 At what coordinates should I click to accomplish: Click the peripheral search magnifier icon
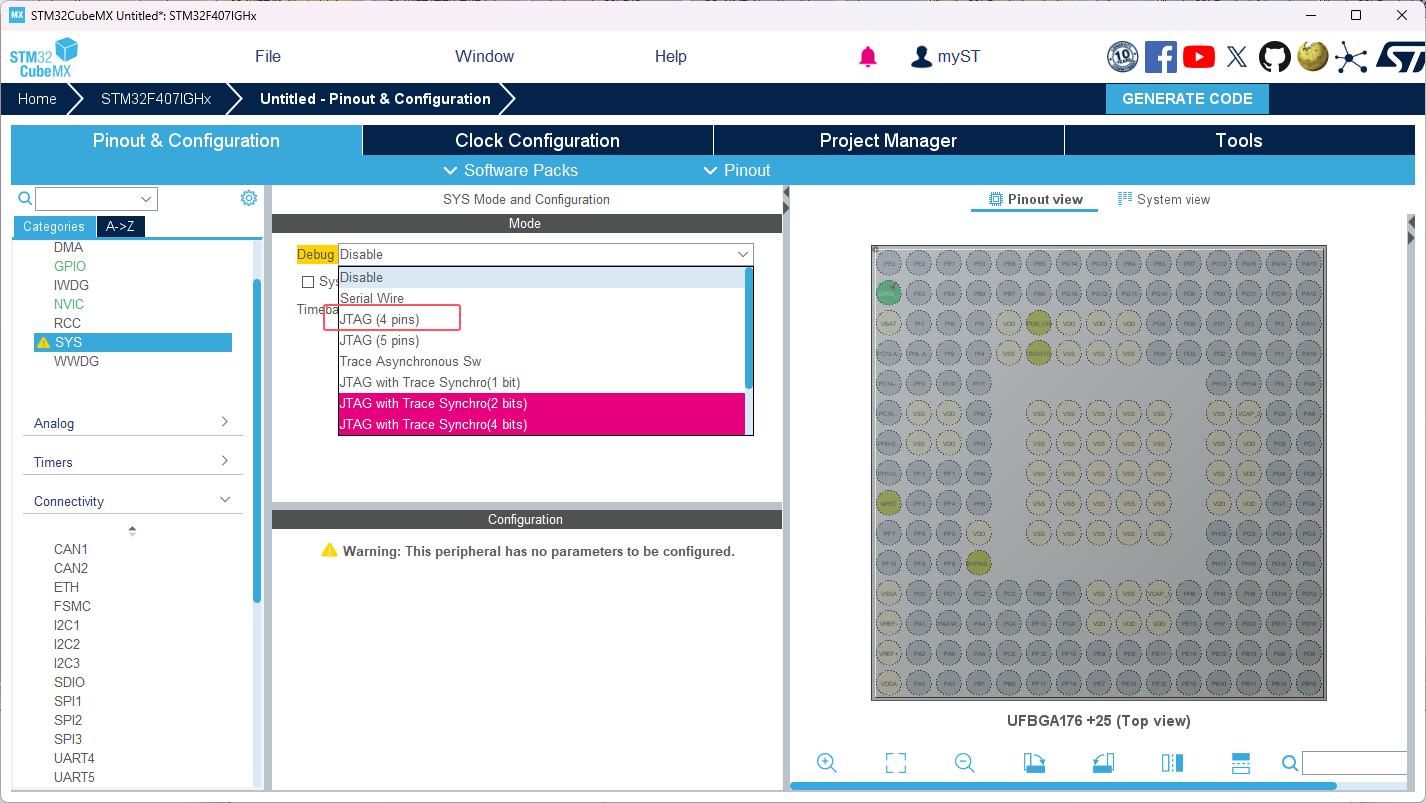pos(25,198)
